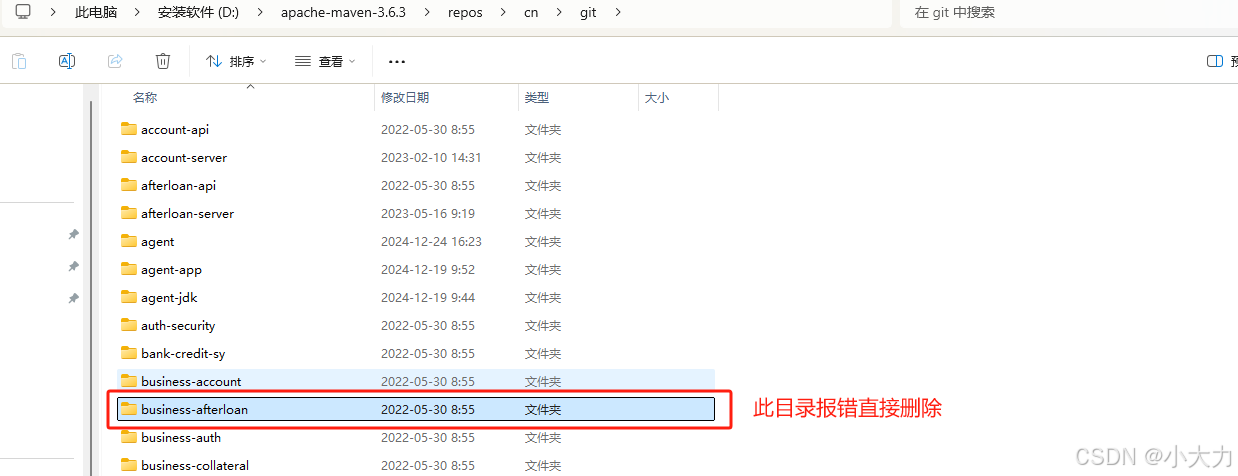Expand chevron after cn in breadcrumb

click(557, 12)
